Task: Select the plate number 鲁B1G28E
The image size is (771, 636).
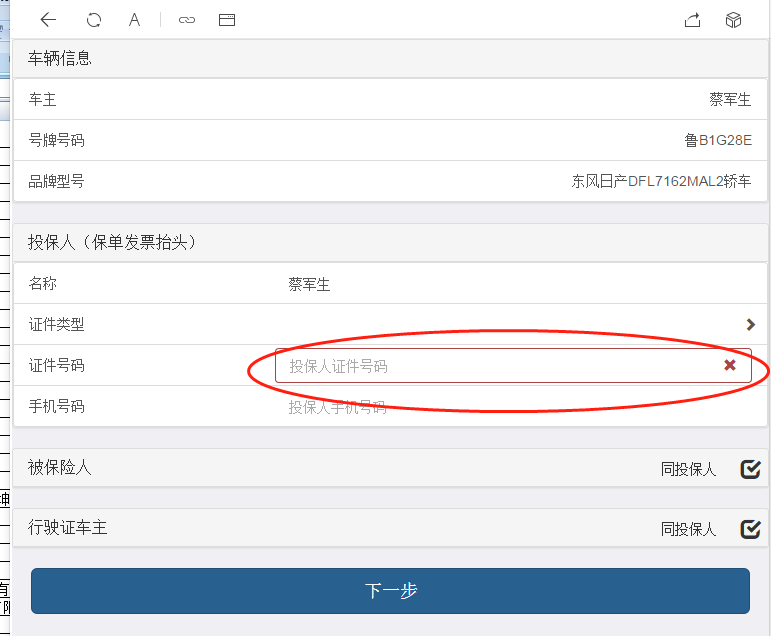Action: tap(718, 140)
